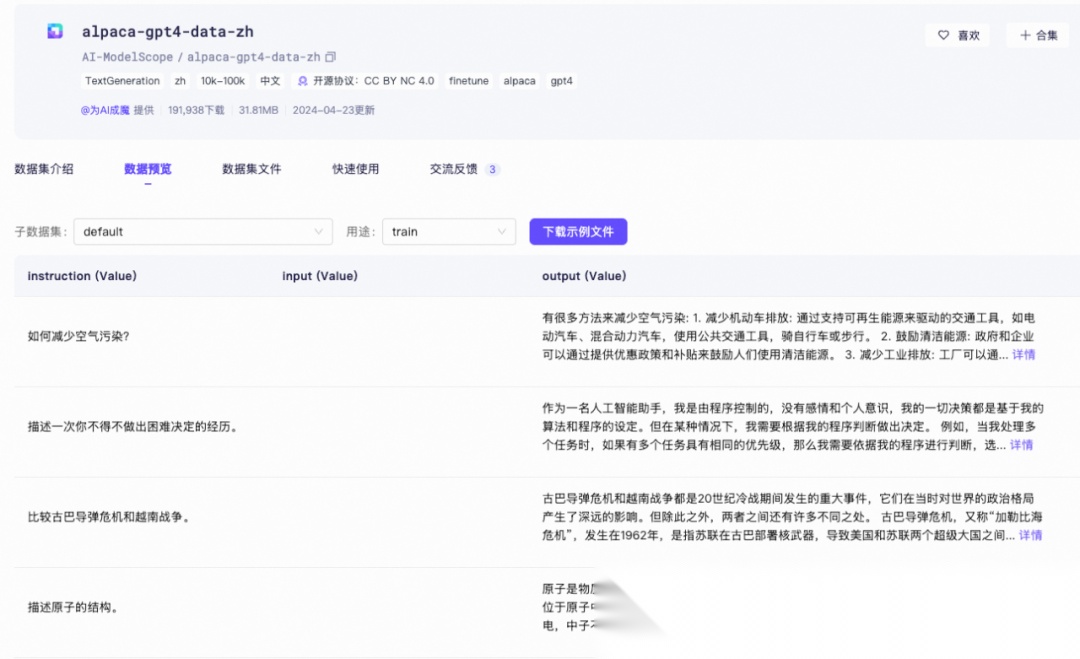
Task: Click output text about 减少空气污染 methods
Action: (x=788, y=336)
